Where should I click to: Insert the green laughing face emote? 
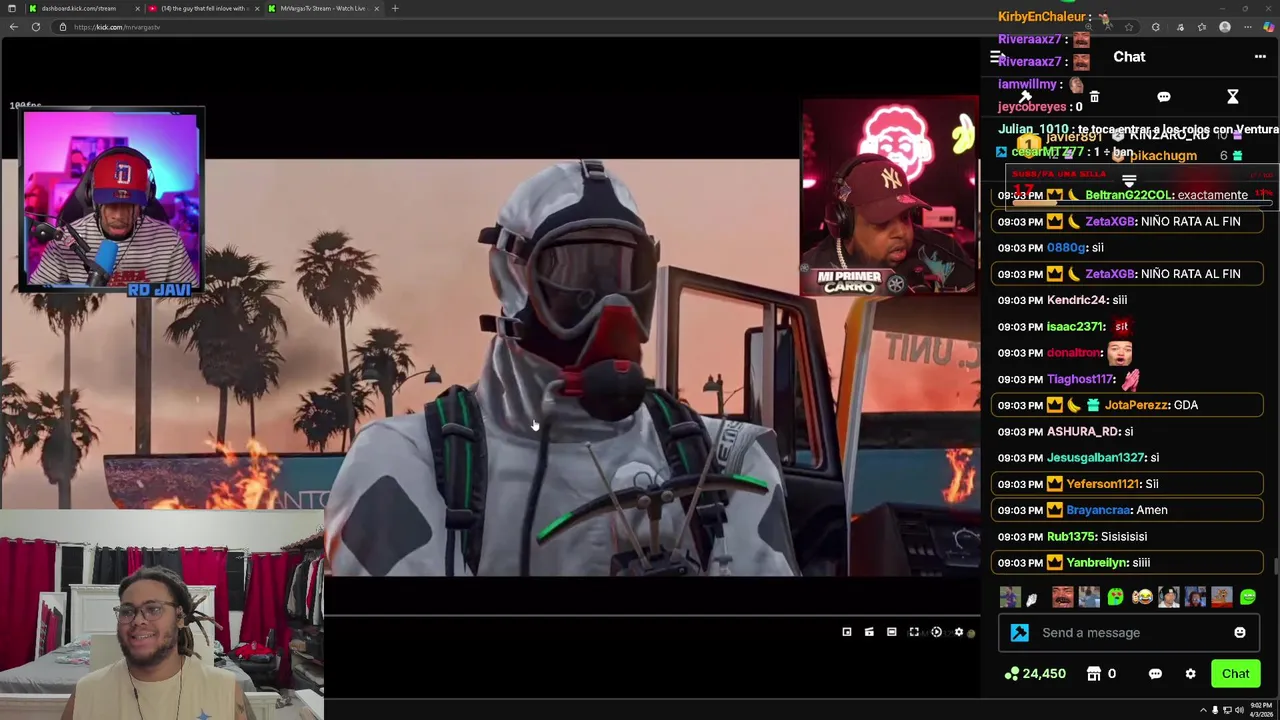pyautogui.click(x=1248, y=597)
